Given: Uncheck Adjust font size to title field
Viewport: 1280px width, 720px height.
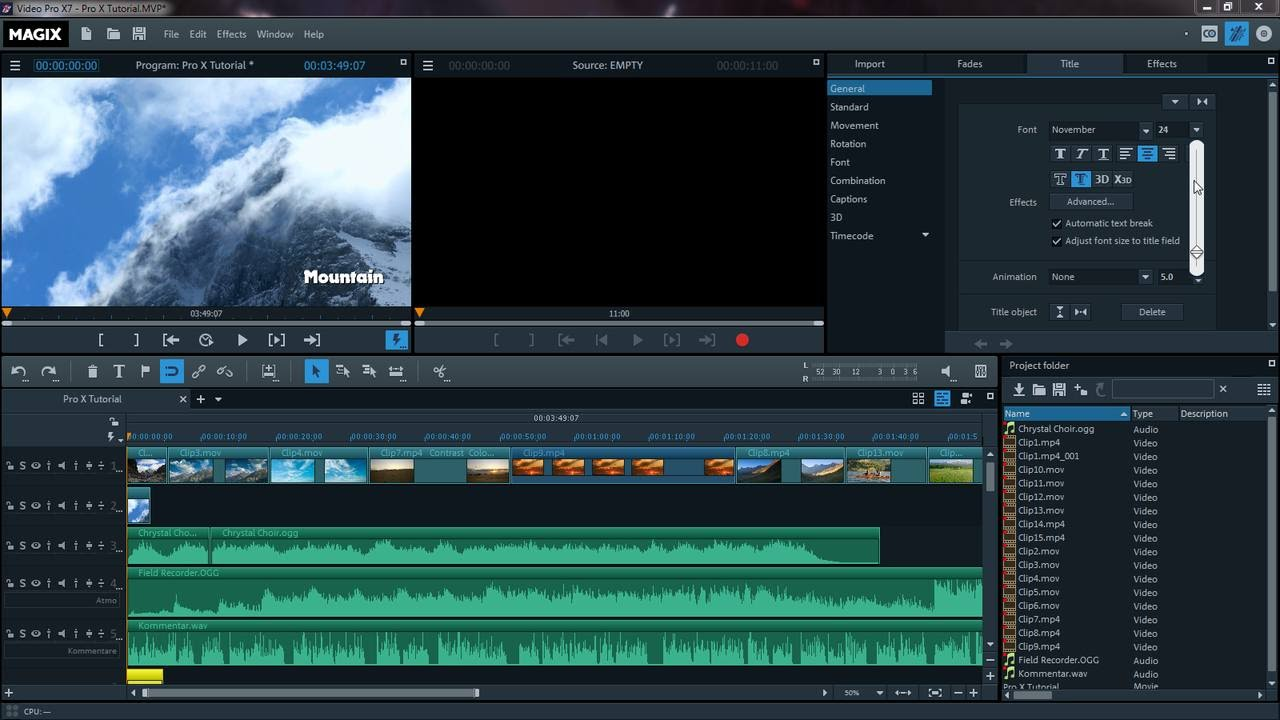Looking at the screenshot, I should pyautogui.click(x=1056, y=241).
